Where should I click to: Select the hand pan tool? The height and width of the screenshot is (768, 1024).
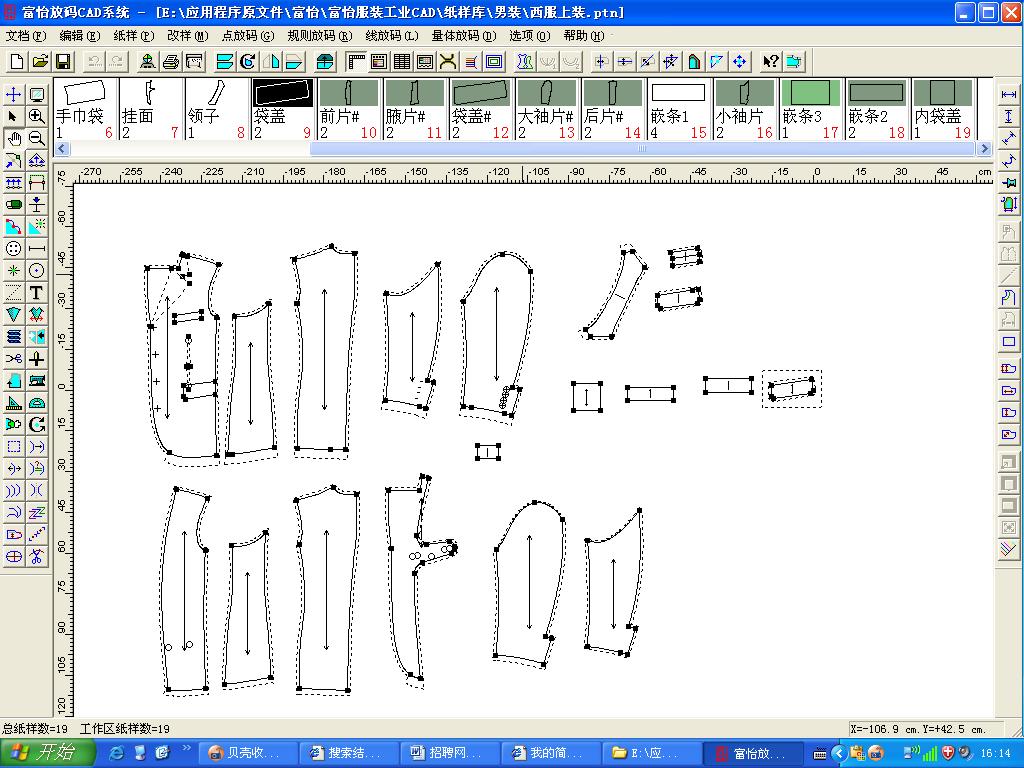[13, 138]
